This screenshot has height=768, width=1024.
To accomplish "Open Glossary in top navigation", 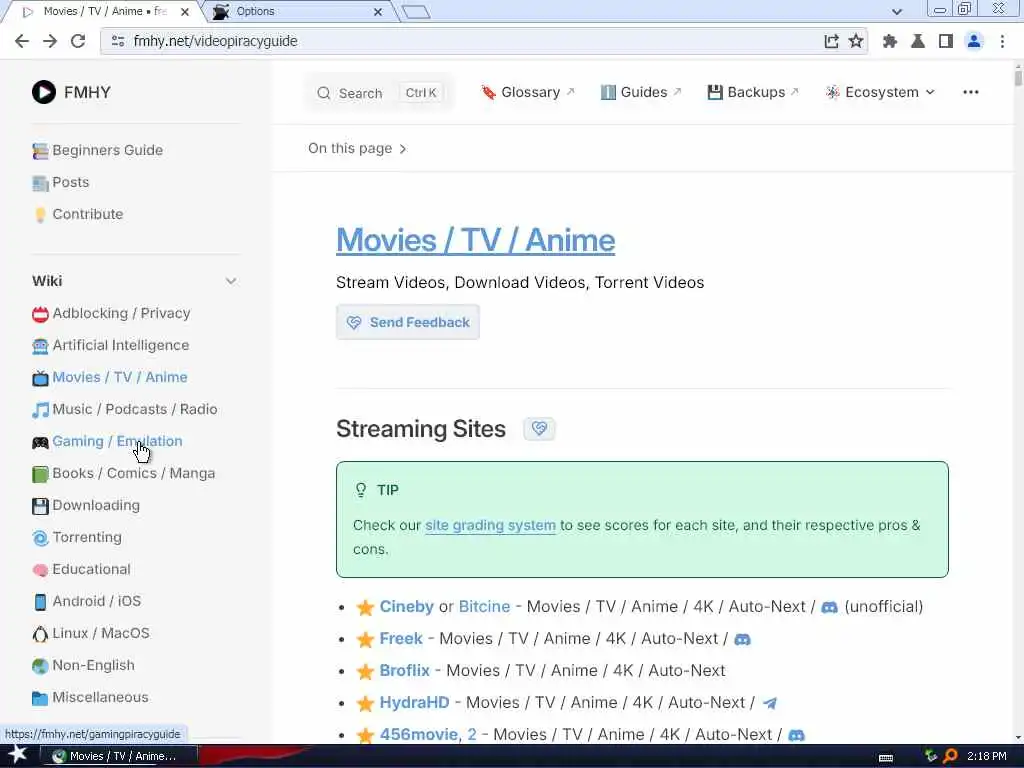I will [528, 92].
